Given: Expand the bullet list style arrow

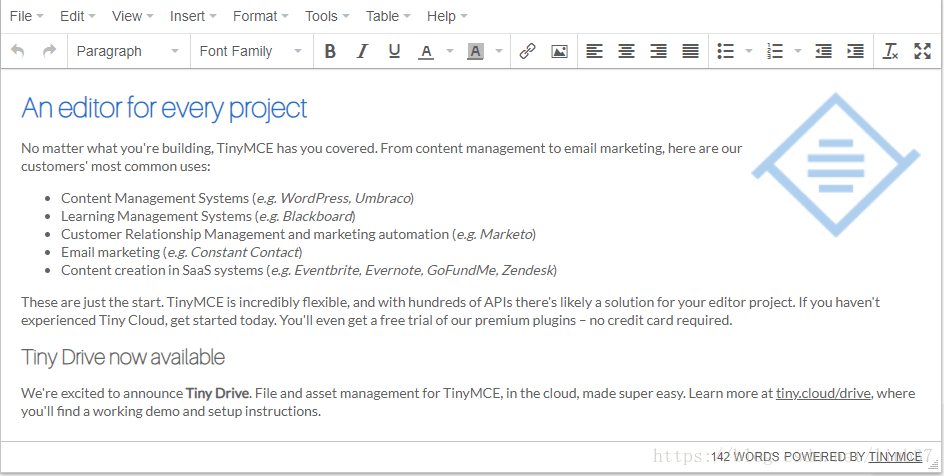Looking at the screenshot, I should pyautogui.click(x=749, y=51).
